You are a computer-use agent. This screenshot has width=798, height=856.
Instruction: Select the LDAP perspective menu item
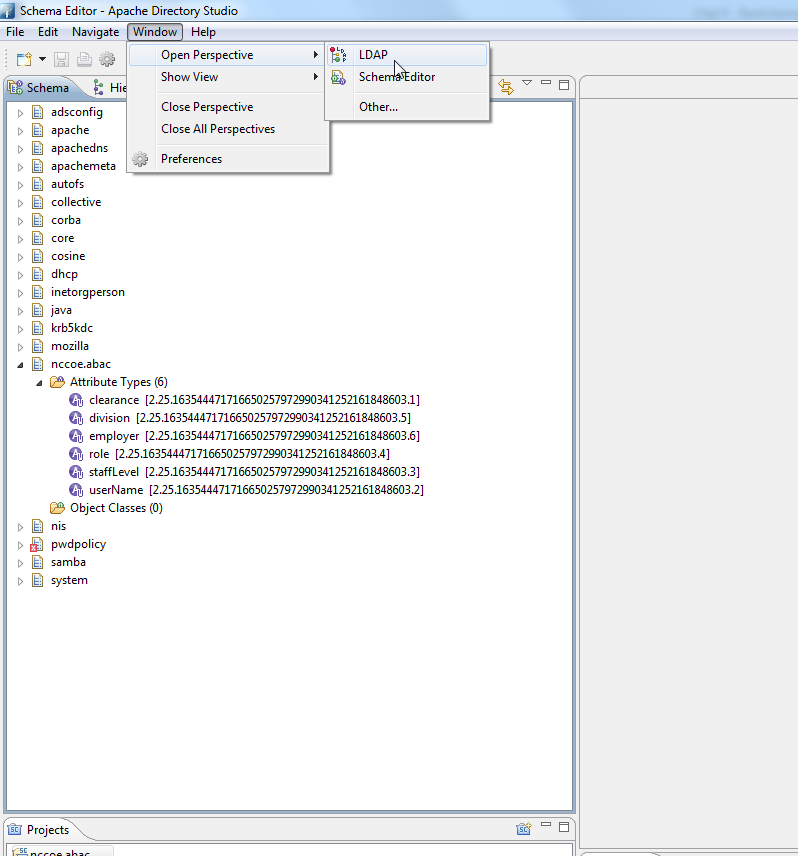tap(407, 55)
